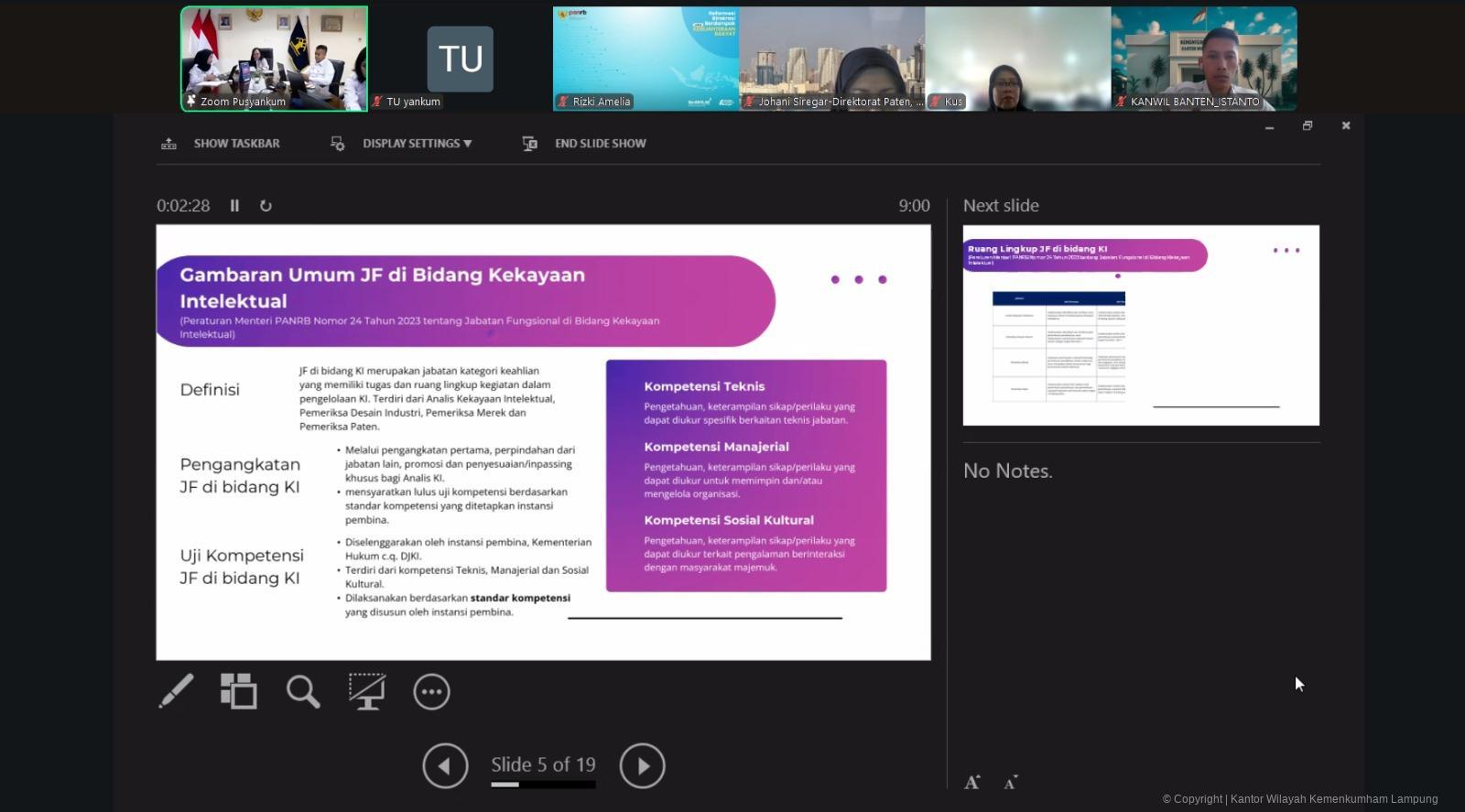Go back to the previous slide
Image resolution: width=1465 pixels, height=812 pixels.
(445, 765)
